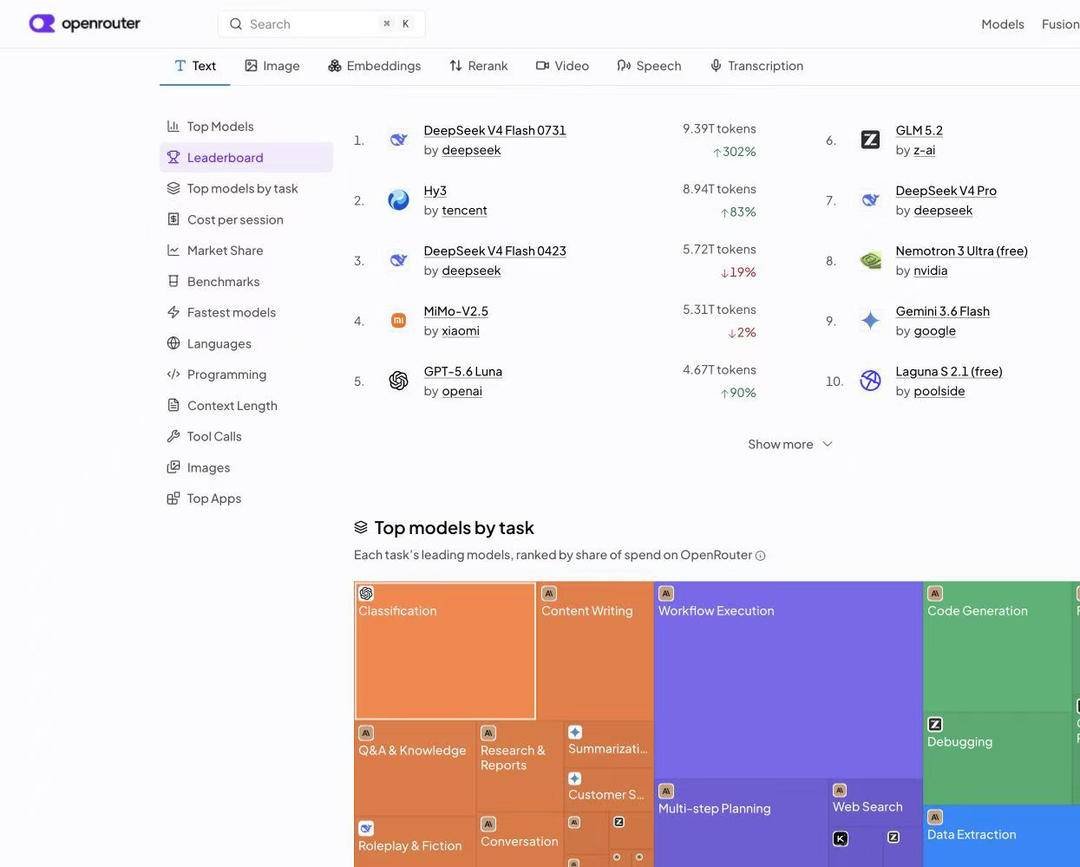This screenshot has width=1080, height=867.
Task: Select Leaderboard in the sidebar
Action: tap(246, 158)
